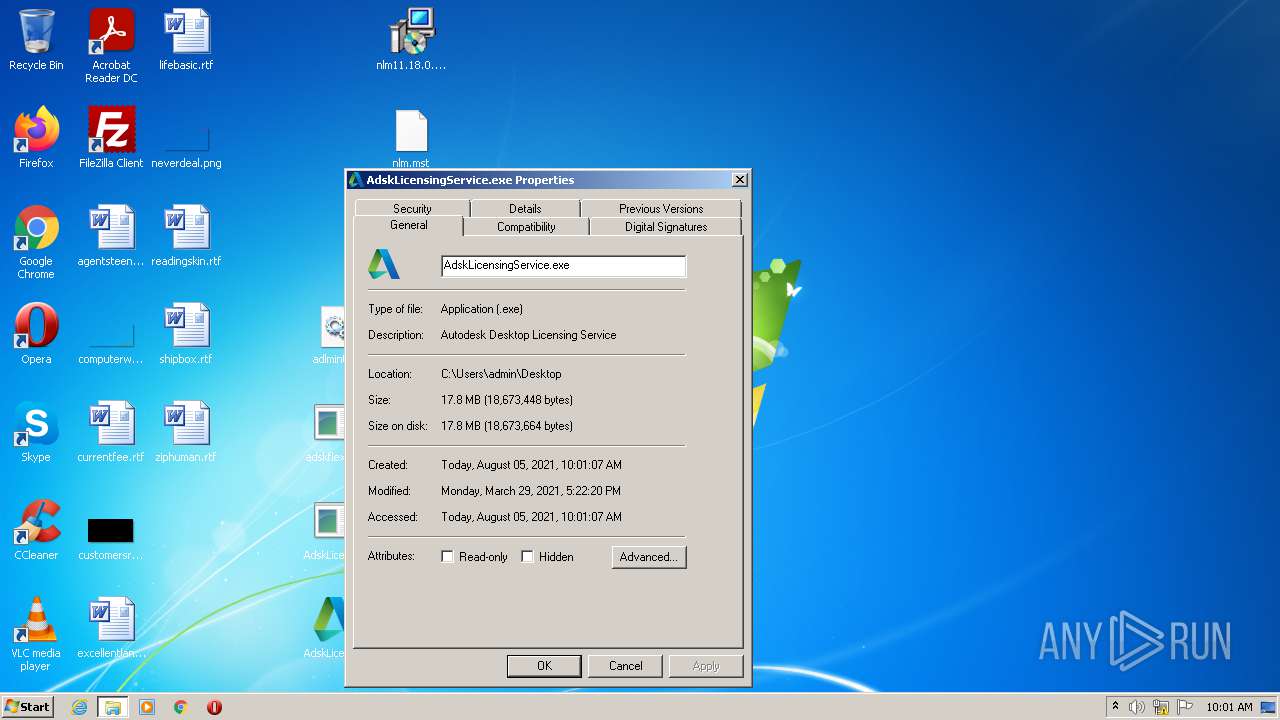Show hidden tray icons arrow

click(x=1115, y=706)
